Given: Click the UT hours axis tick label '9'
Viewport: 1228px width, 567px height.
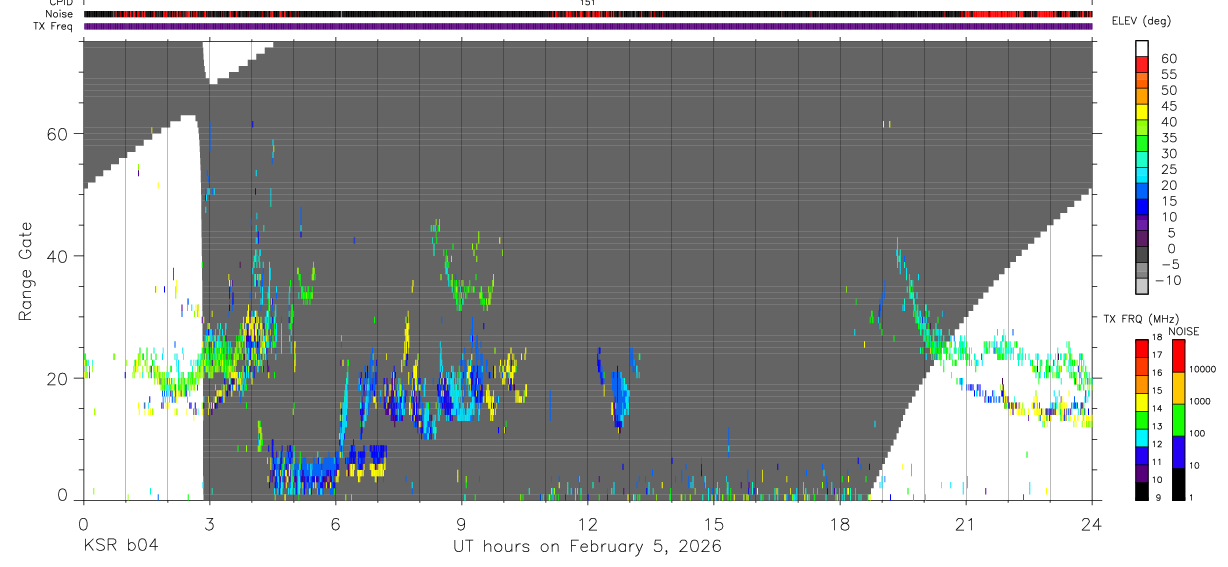Looking at the screenshot, I should click(x=461, y=523).
